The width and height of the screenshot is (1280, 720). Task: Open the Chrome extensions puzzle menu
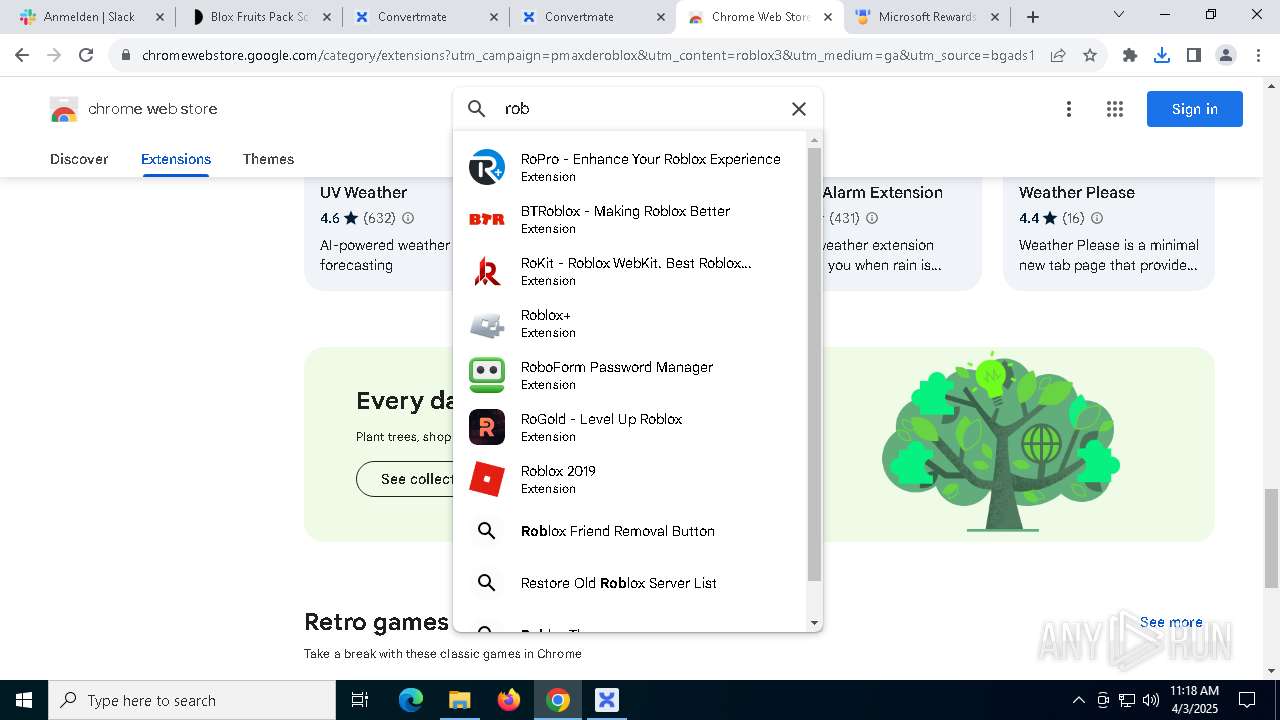pos(1130,55)
